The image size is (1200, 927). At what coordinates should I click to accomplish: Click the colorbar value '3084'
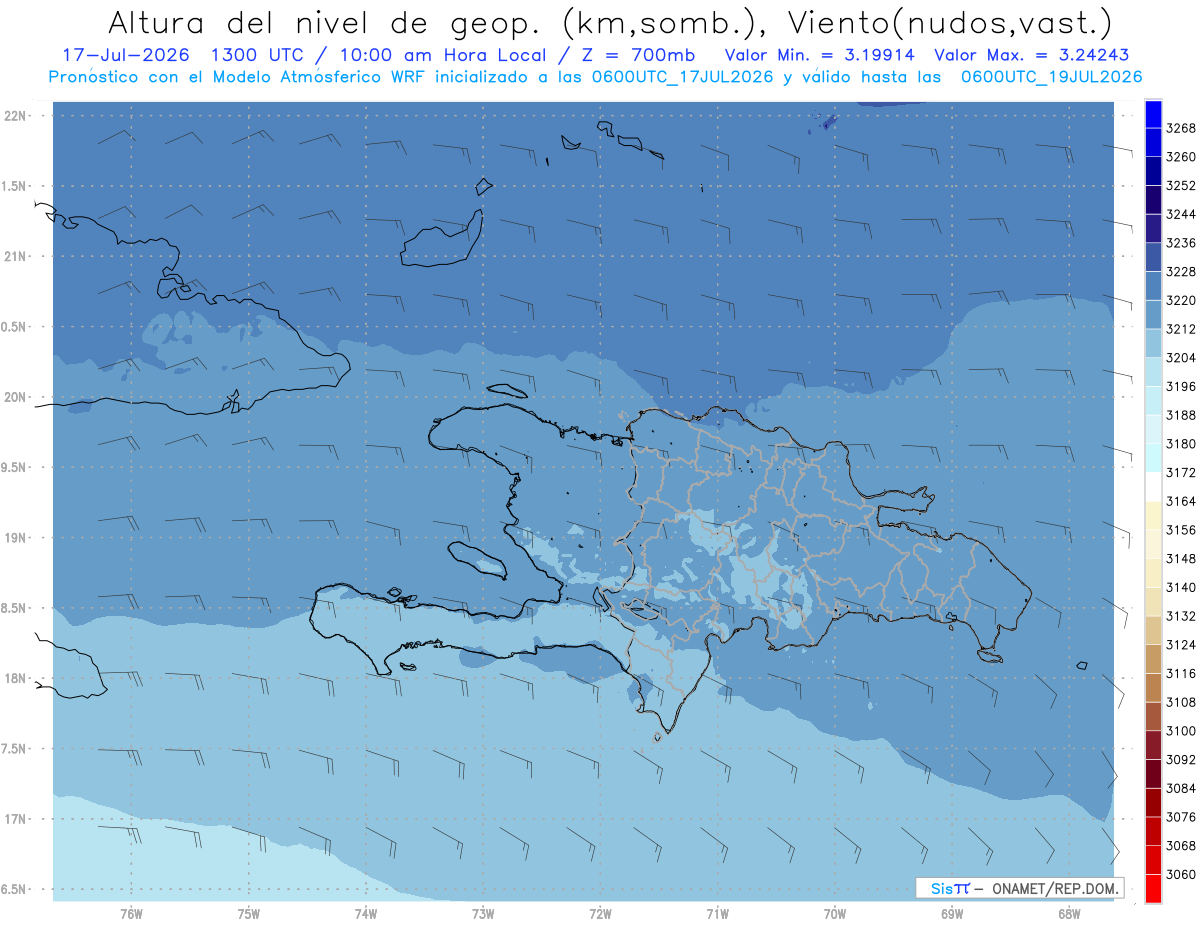pos(1181,788)
